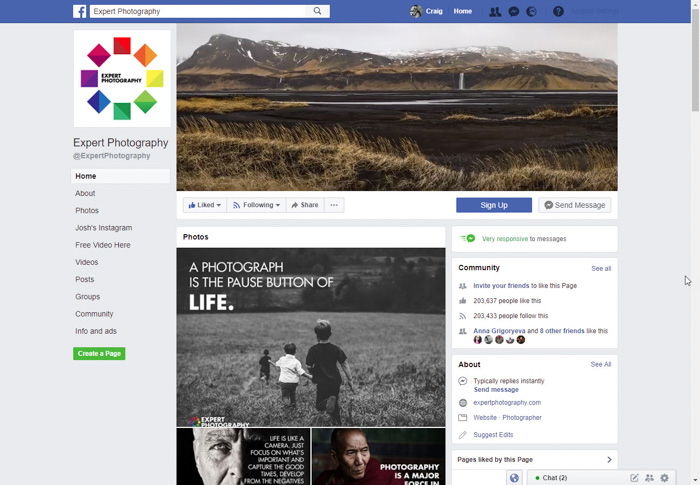700x485 pixels.
Task: Click See All in About box
Action: pos(600,364)
